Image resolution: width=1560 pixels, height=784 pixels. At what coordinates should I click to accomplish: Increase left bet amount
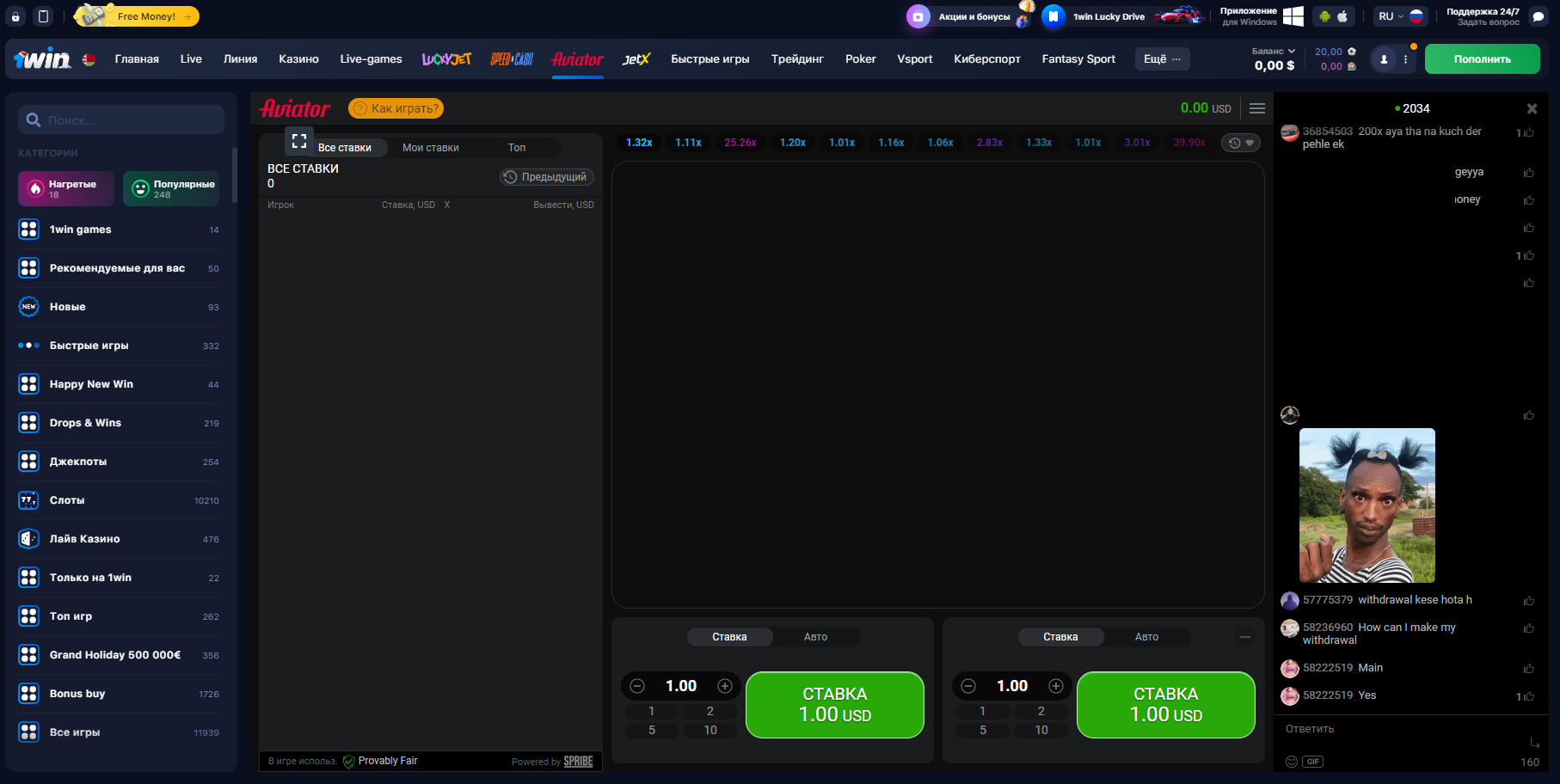pos(725,686)
